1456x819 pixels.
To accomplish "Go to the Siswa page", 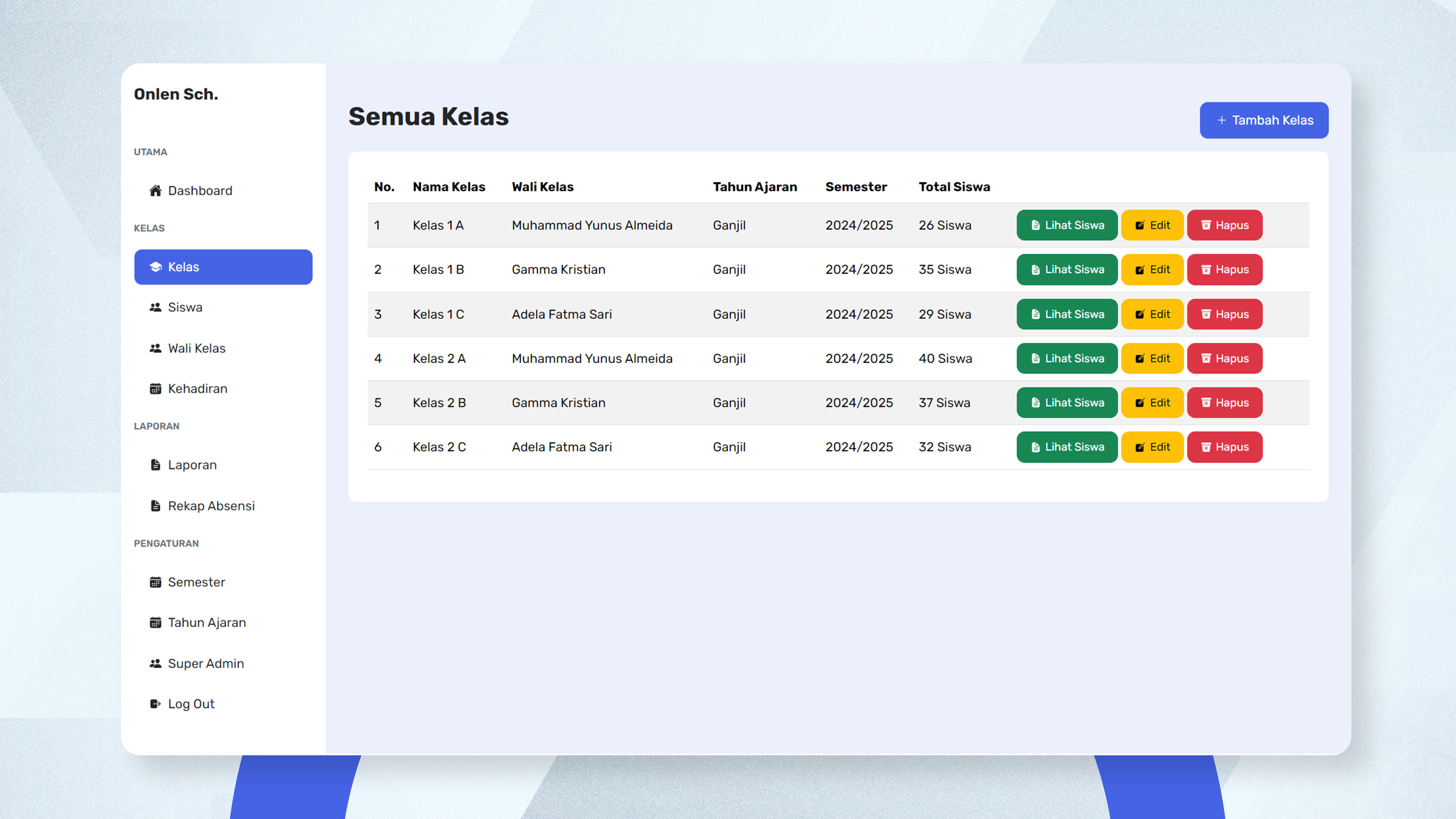I will point(223,308).
